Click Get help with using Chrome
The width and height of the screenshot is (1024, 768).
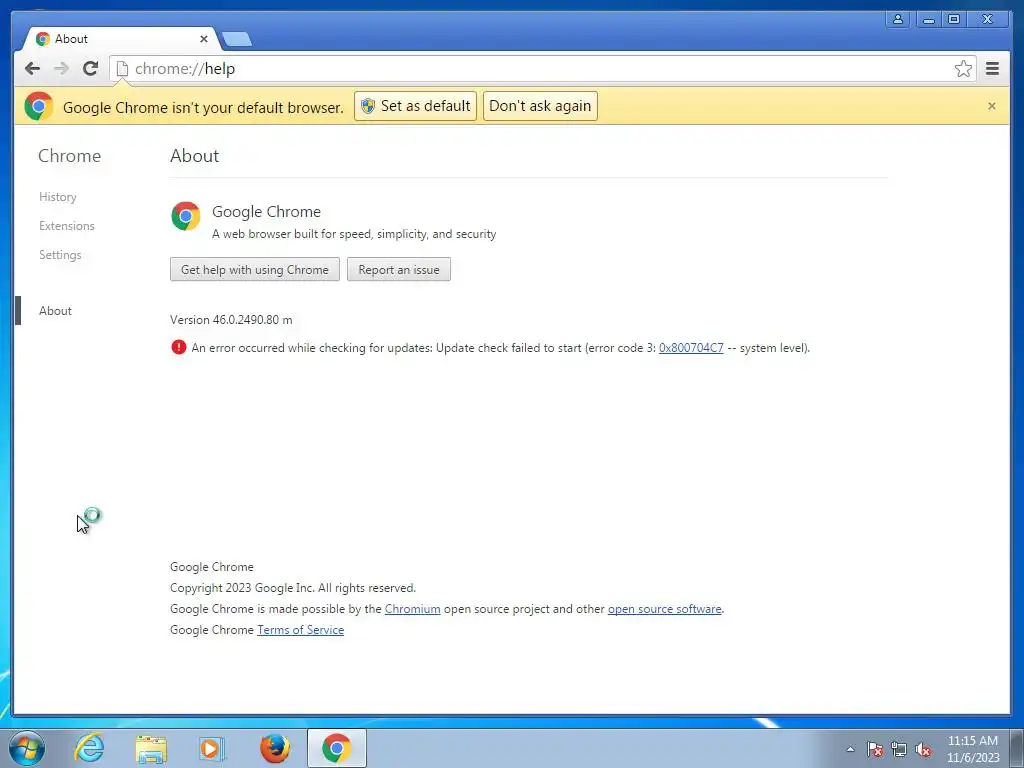(x=255, y=269)
